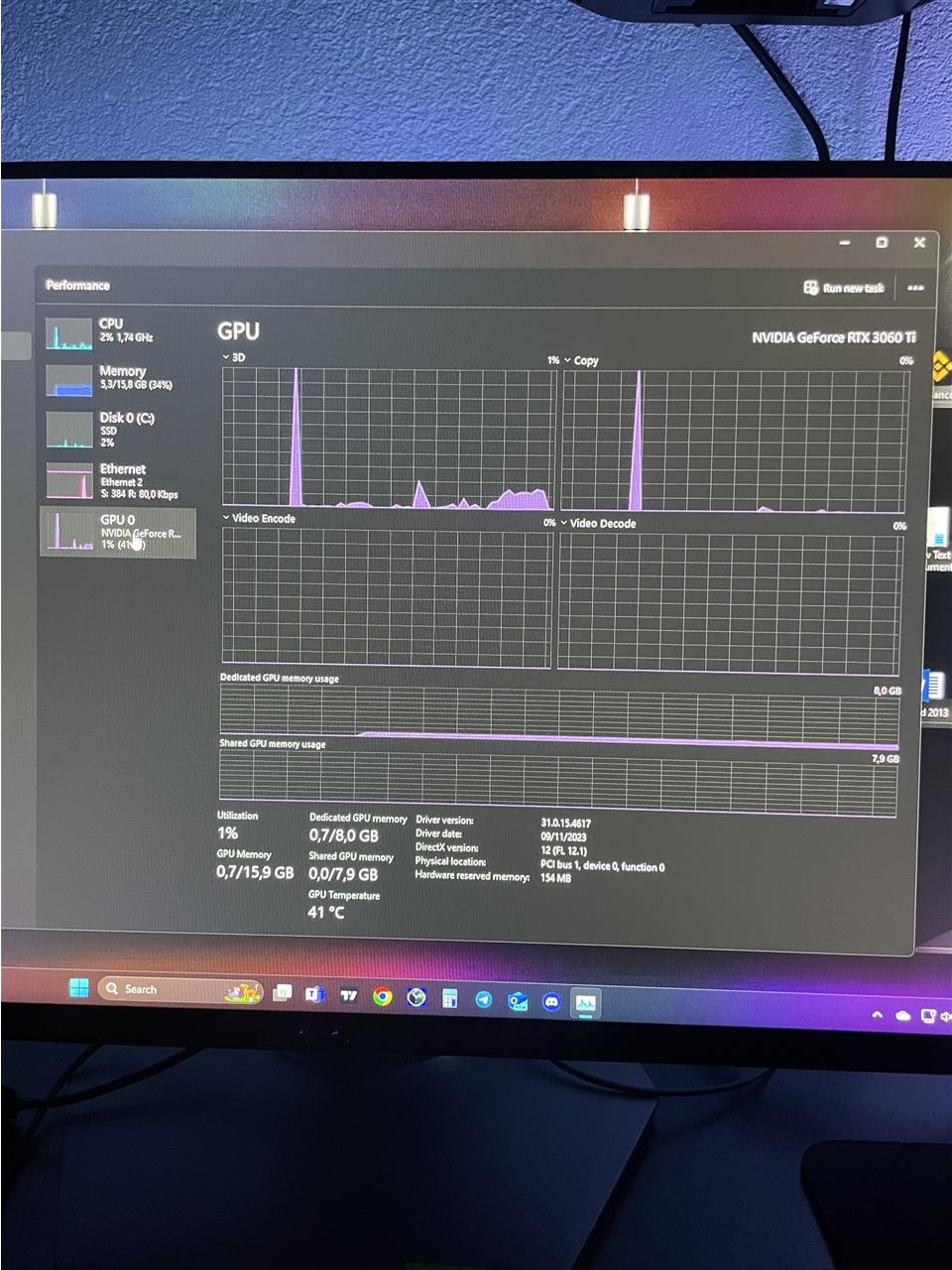This screenshot has width=952, height=1270.
Task: Launch Google Chrome from the taskbar
Action: click(x=382, y=996)
